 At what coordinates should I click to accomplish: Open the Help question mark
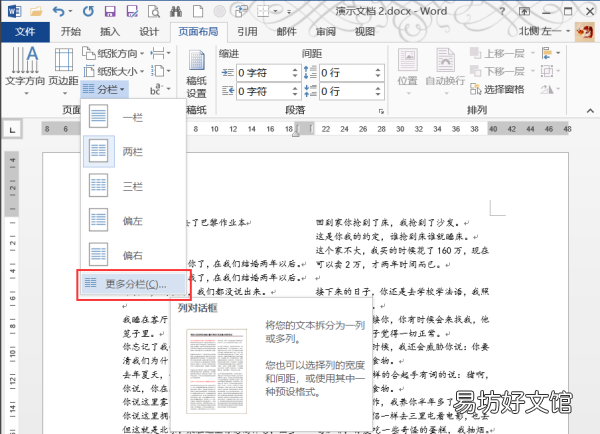tap(502, 11)
